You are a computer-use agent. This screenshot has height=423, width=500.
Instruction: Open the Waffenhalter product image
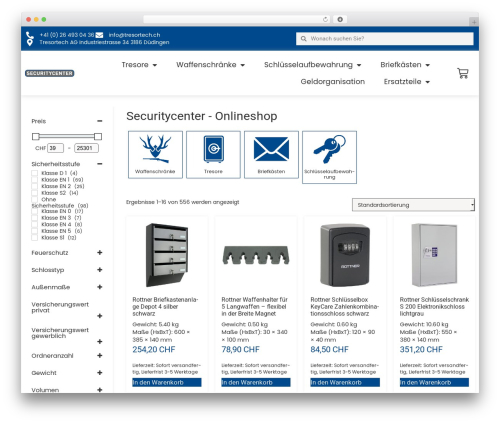256,255
